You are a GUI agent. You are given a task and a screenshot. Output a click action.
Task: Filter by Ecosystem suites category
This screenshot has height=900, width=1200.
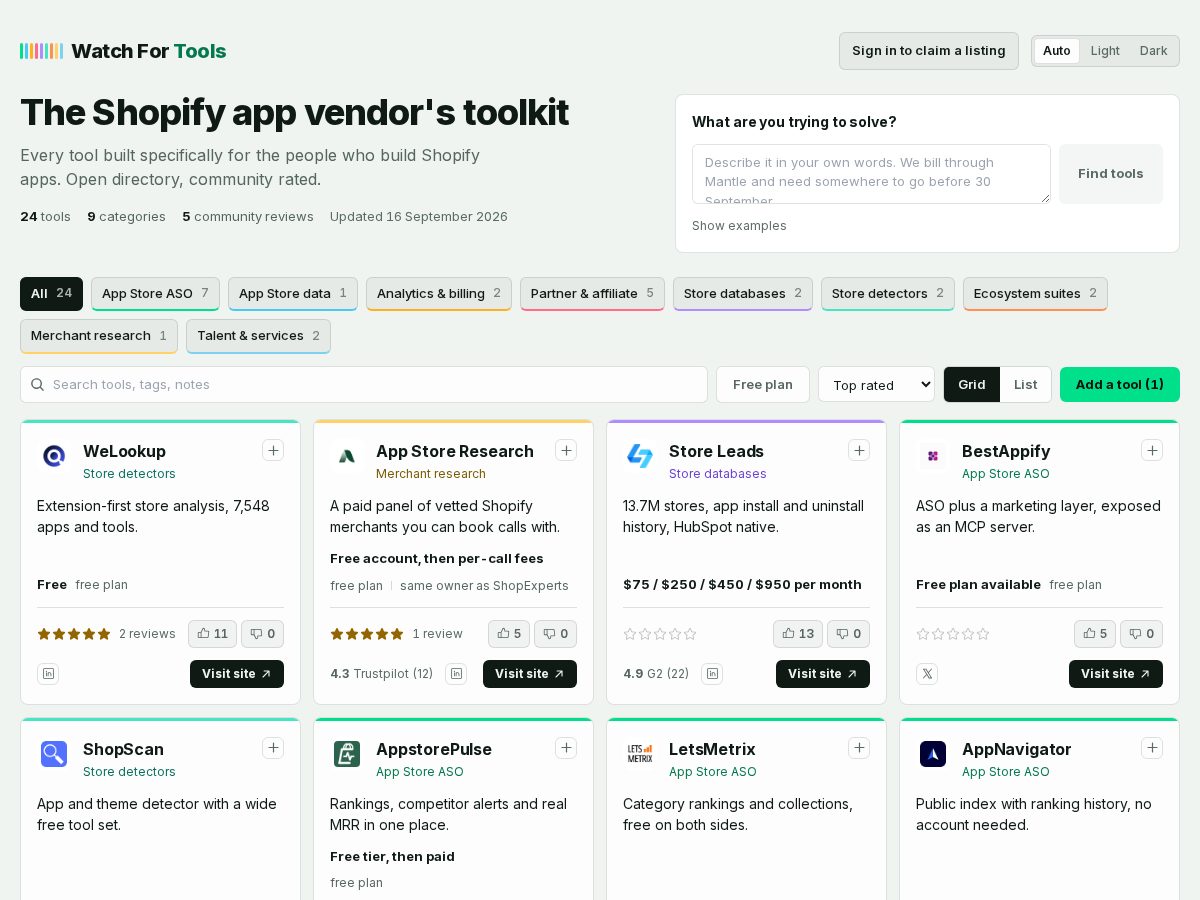pyautogui.click(x=1035, y=294)
